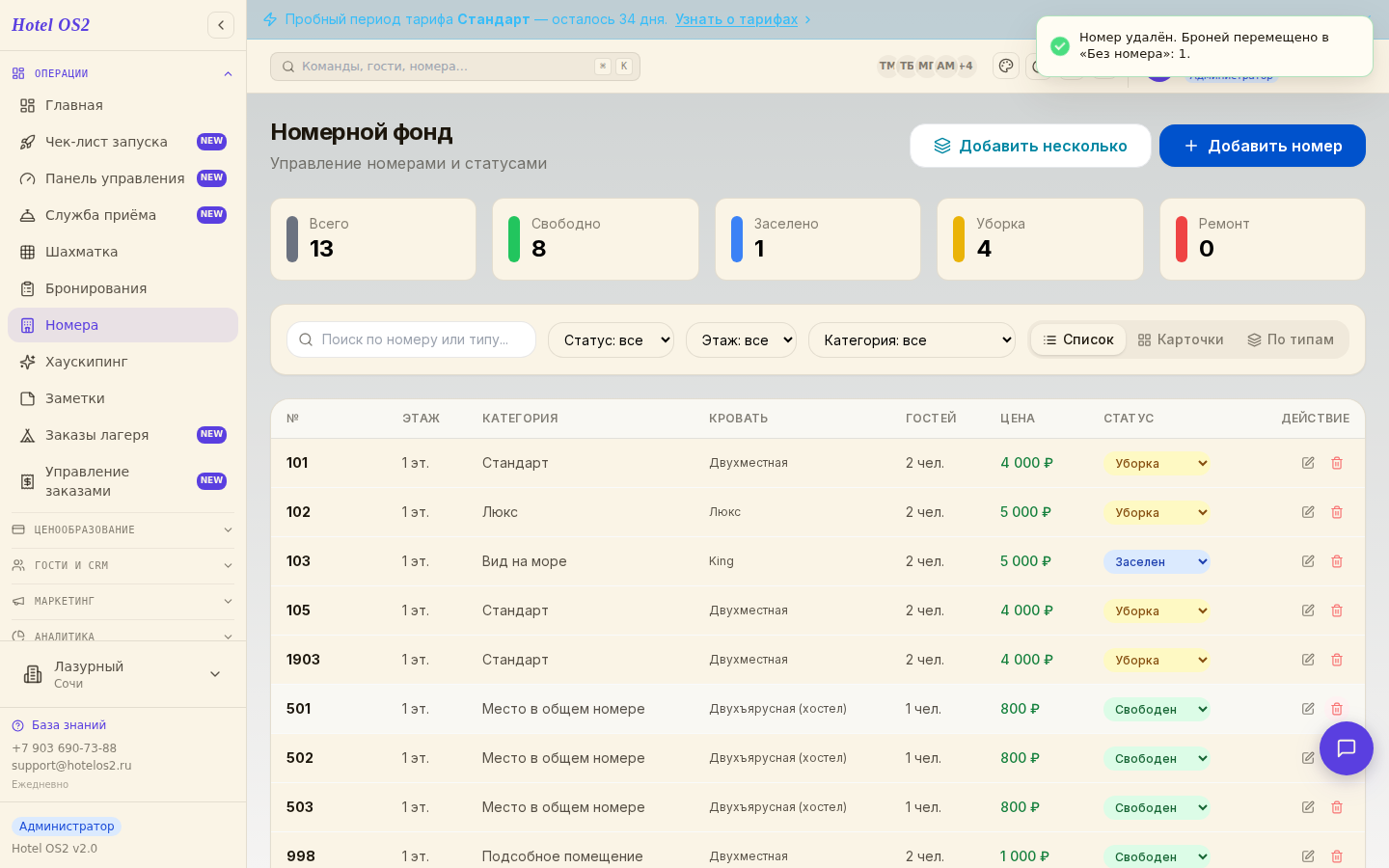
Task: Delete room 501 with the trash icon
Action: (x=1337, y=709)
